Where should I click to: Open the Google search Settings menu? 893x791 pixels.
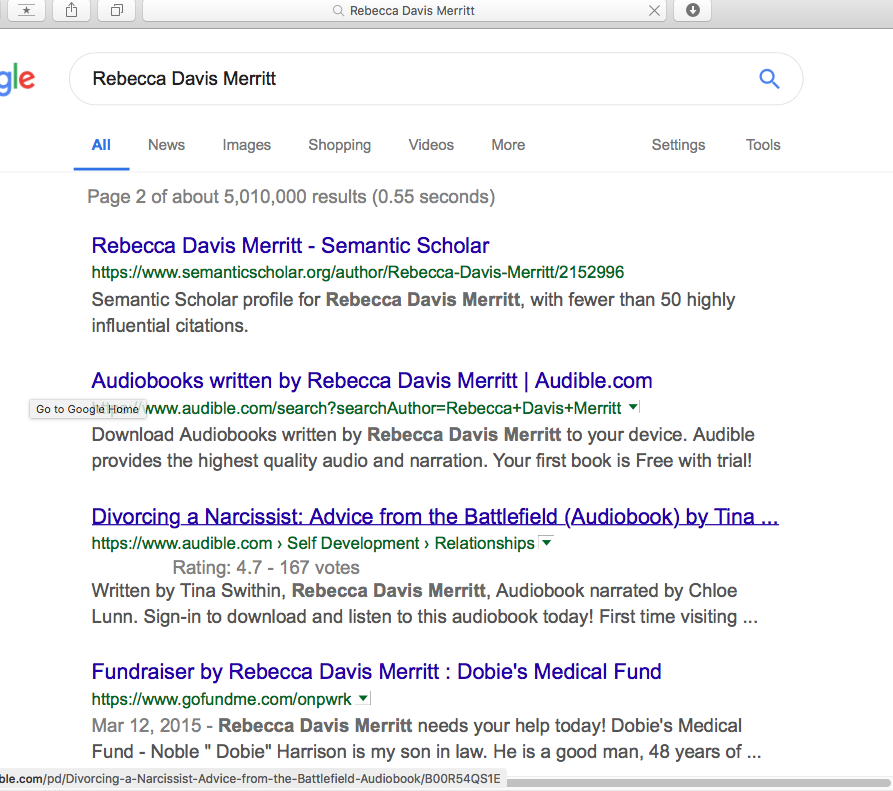tap(678, 145)
